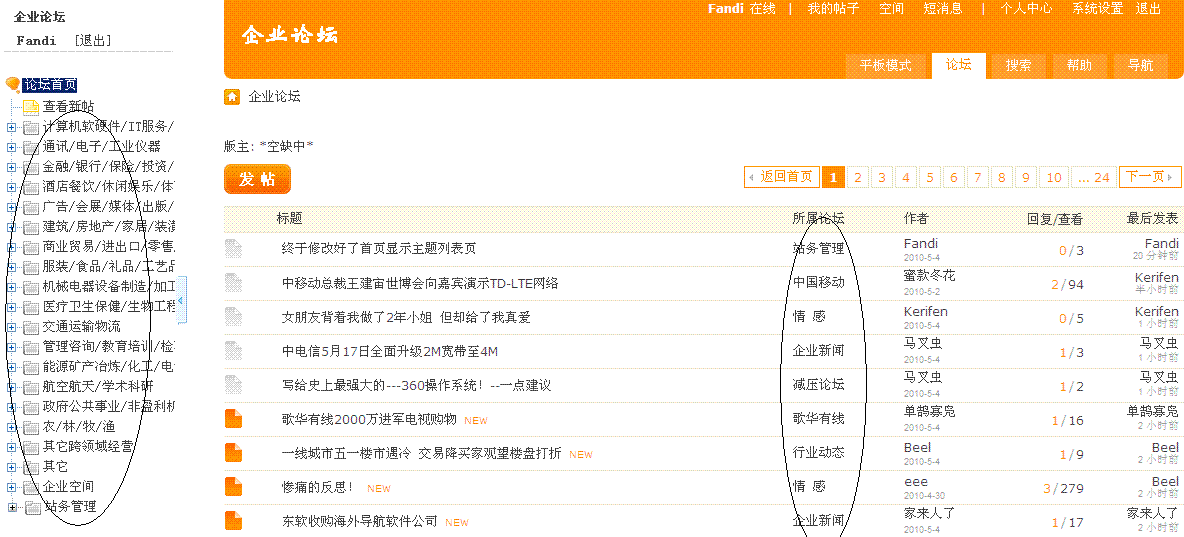This screenshot has width=1184, height=537.
Task: Click topic icon for 中移动总裁王建宙 post
Action: pyautogui.click(x=233, y=282)
